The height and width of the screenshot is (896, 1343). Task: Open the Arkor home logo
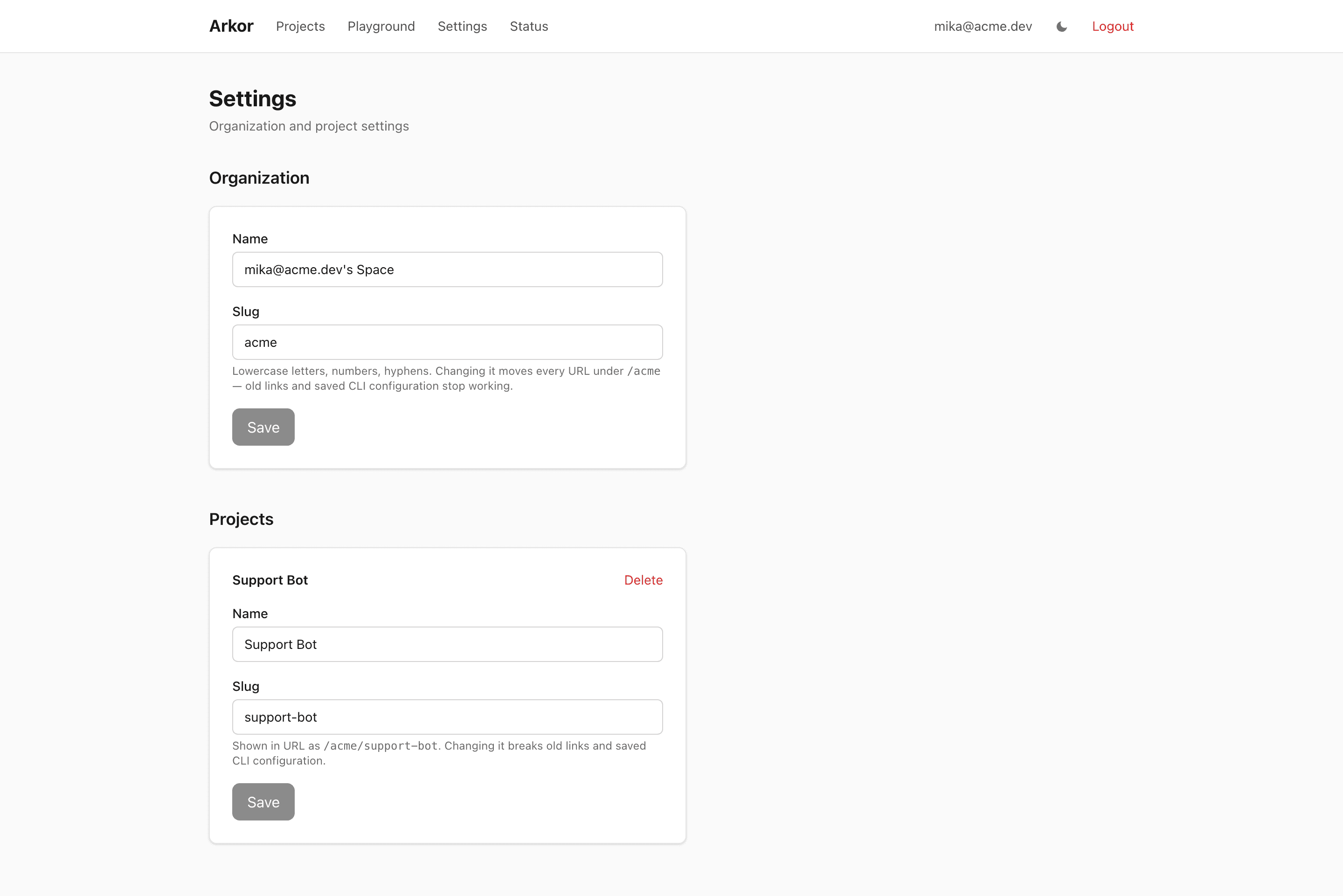pos(231,26)
